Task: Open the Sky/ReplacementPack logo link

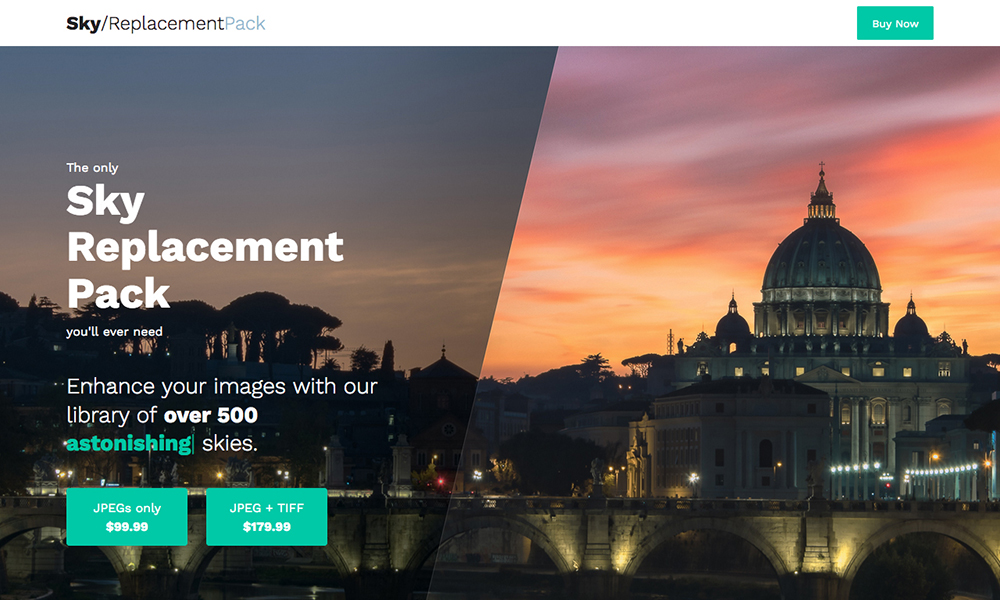Action: (166, 24)
